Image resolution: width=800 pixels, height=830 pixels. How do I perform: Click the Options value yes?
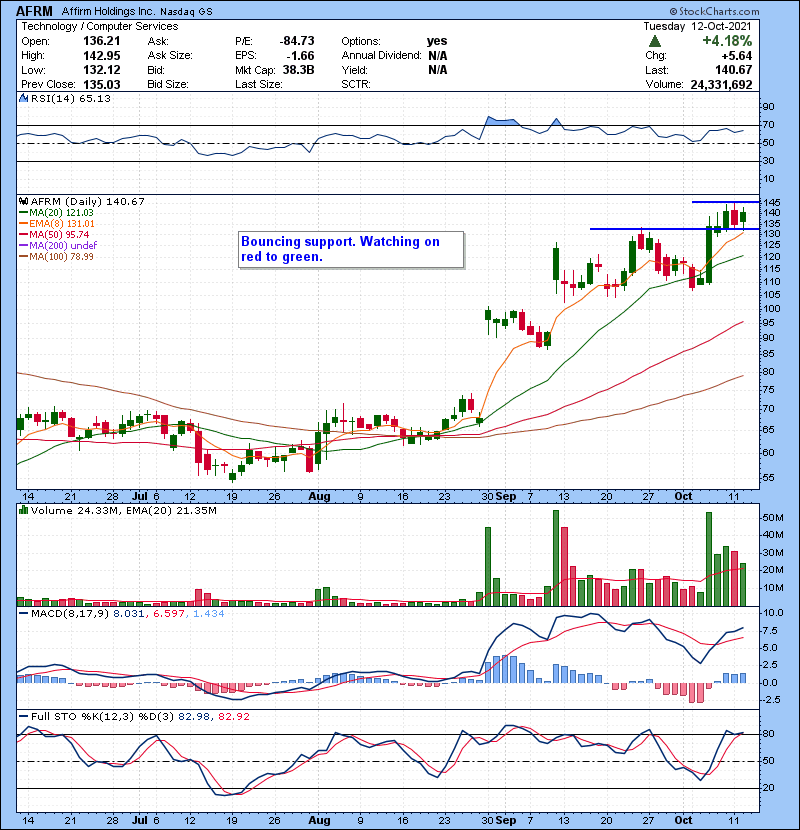point(437,41)
